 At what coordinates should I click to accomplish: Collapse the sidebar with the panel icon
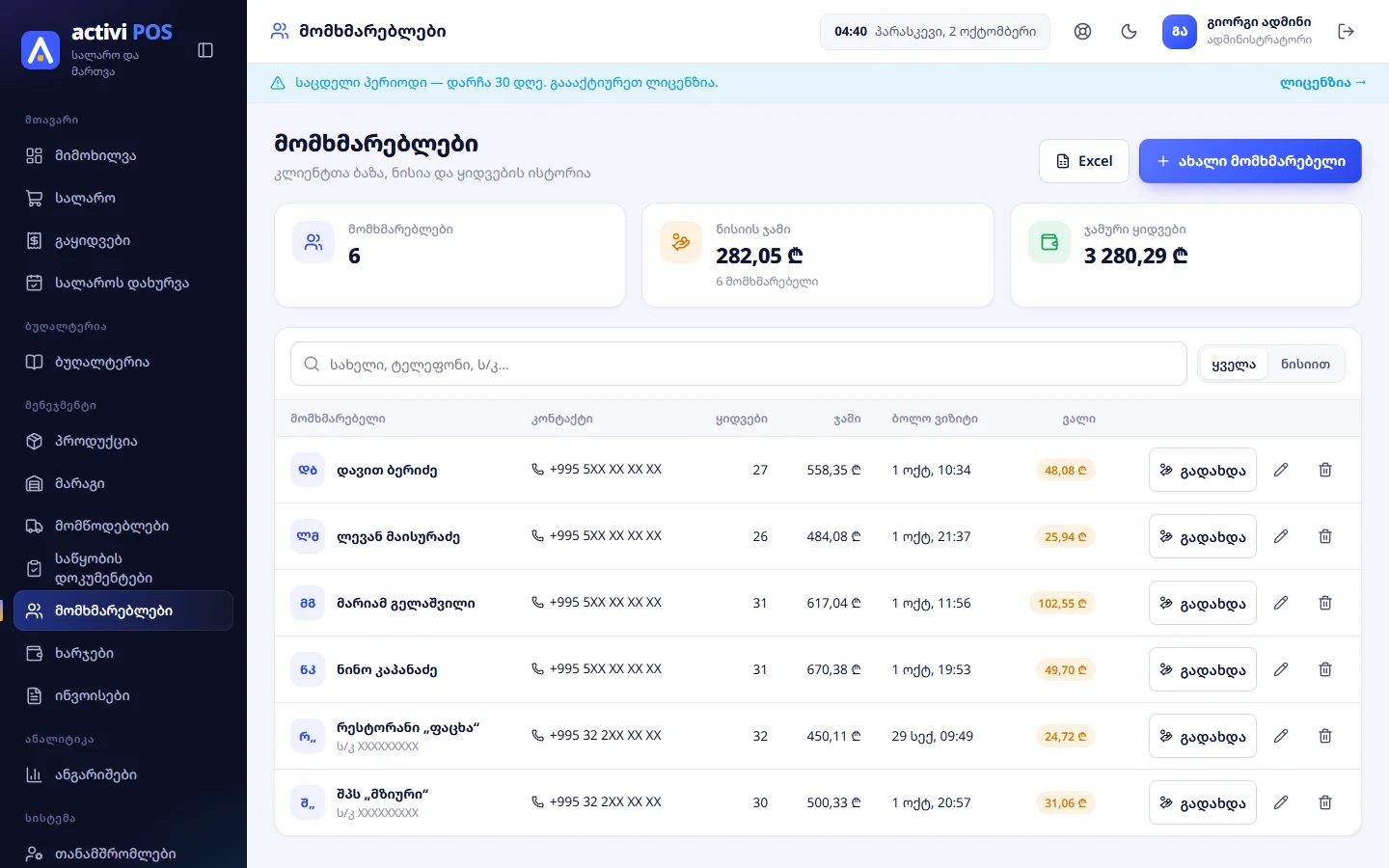pos(205,50)
